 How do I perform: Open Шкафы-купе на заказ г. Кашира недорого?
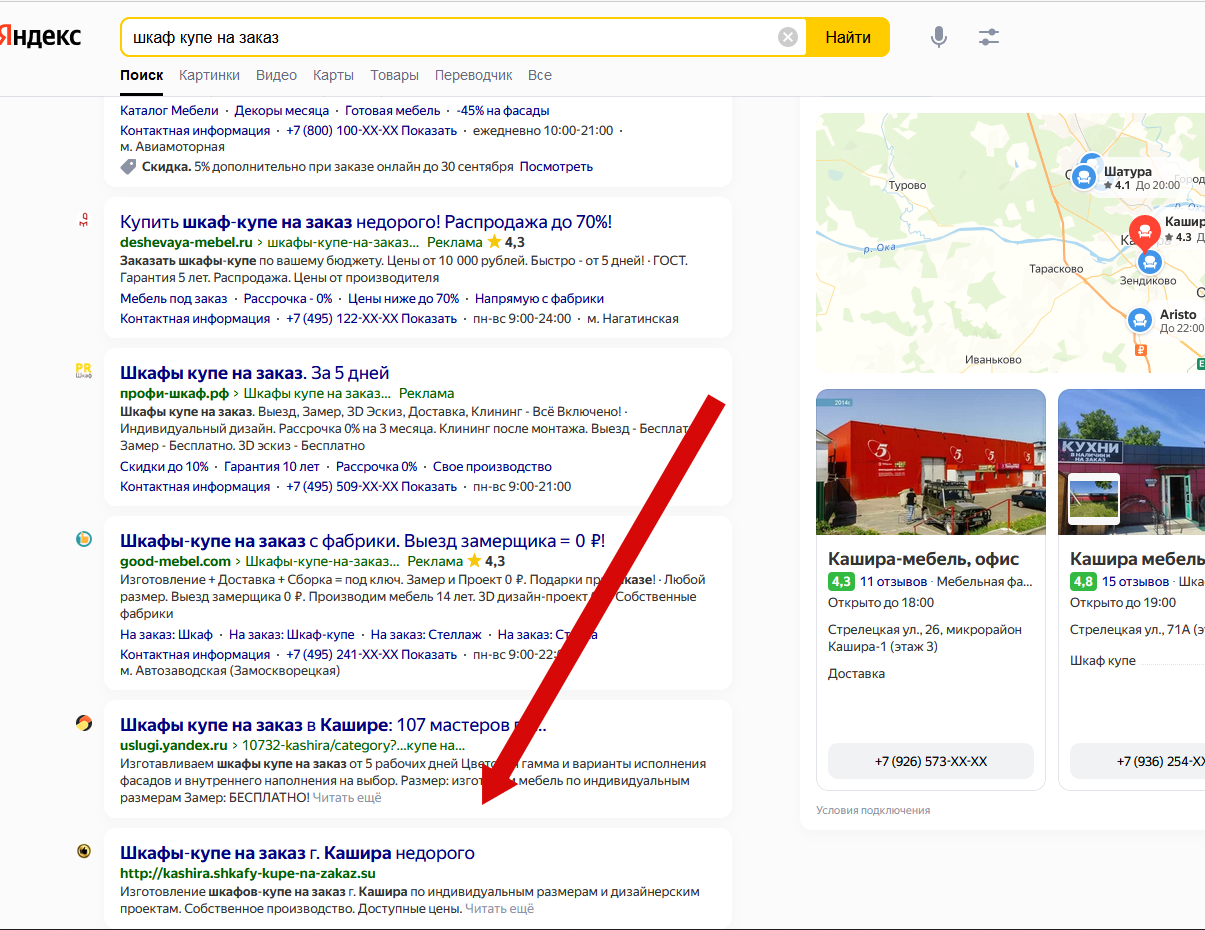[x=297, y=853]
